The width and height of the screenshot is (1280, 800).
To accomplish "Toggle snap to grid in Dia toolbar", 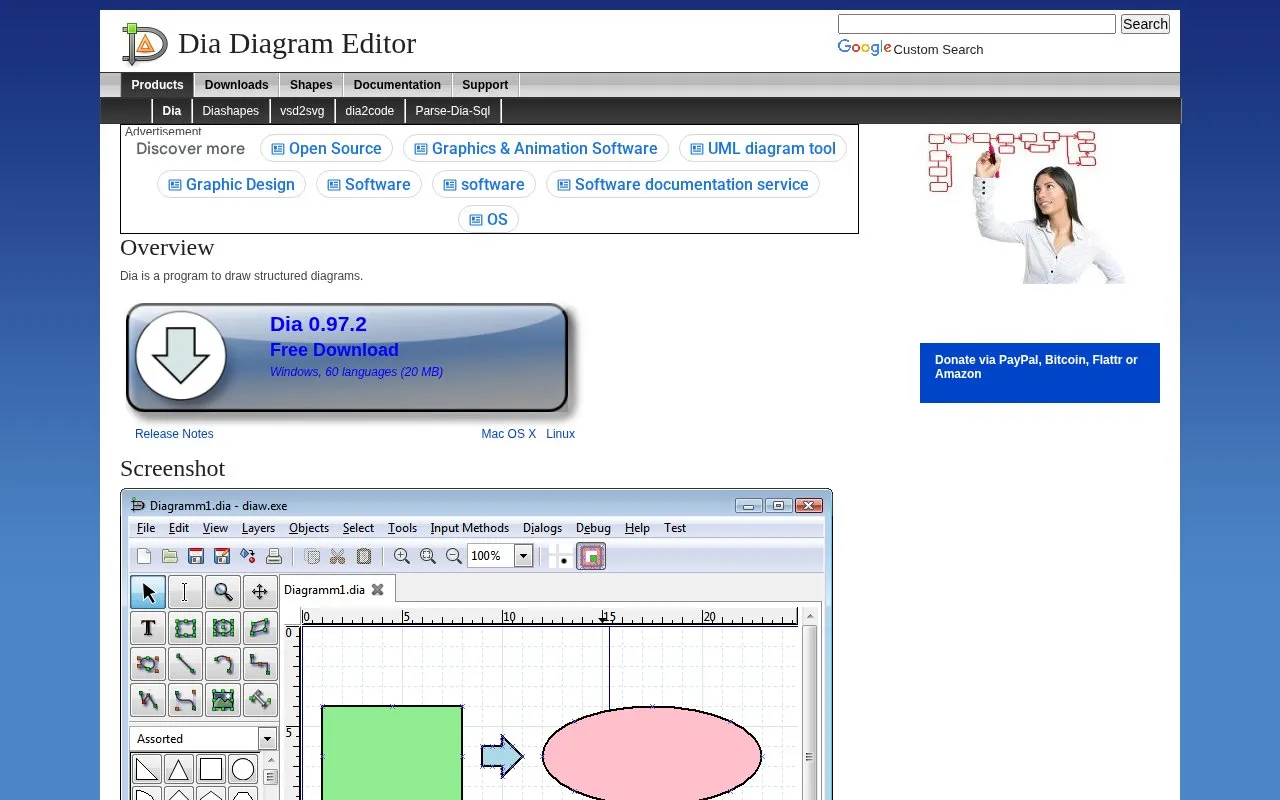I will 561,556.
